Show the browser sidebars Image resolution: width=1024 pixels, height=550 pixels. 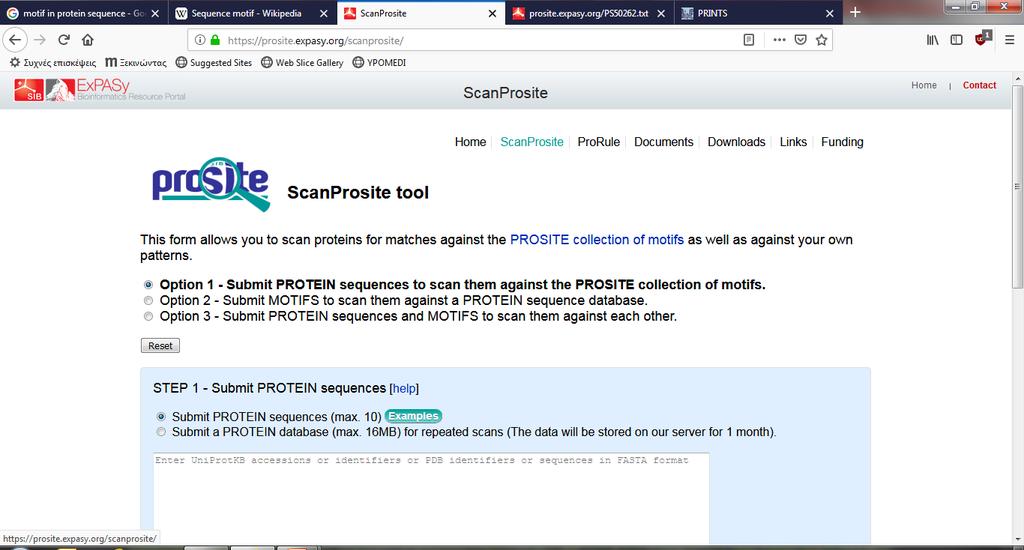pos(956,40)
